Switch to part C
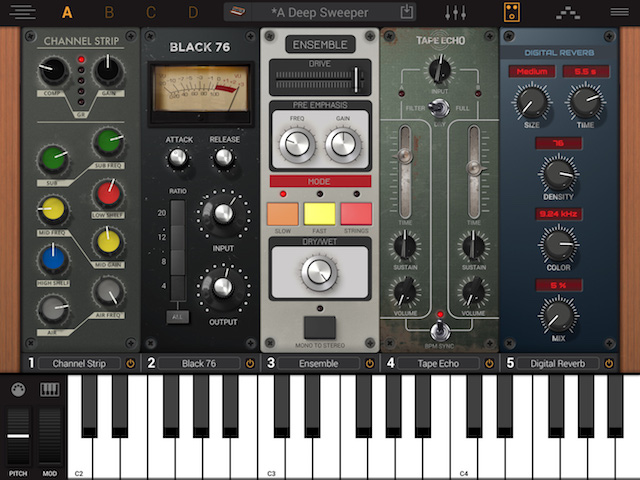The height and width of the screenshot is (480, 640). pos(151,12)
